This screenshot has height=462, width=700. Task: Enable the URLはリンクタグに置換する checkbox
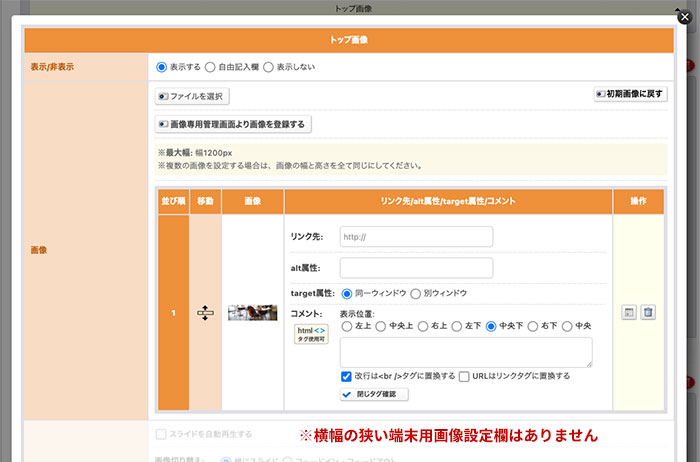pos(464,376)
